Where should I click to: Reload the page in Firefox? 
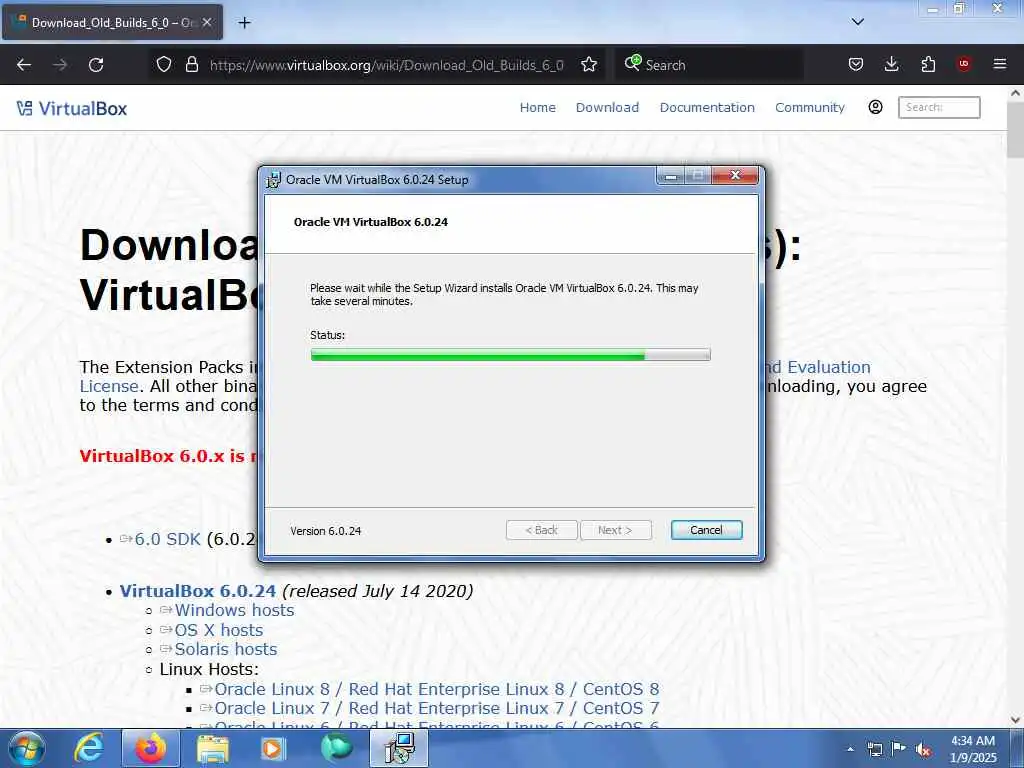96,65
